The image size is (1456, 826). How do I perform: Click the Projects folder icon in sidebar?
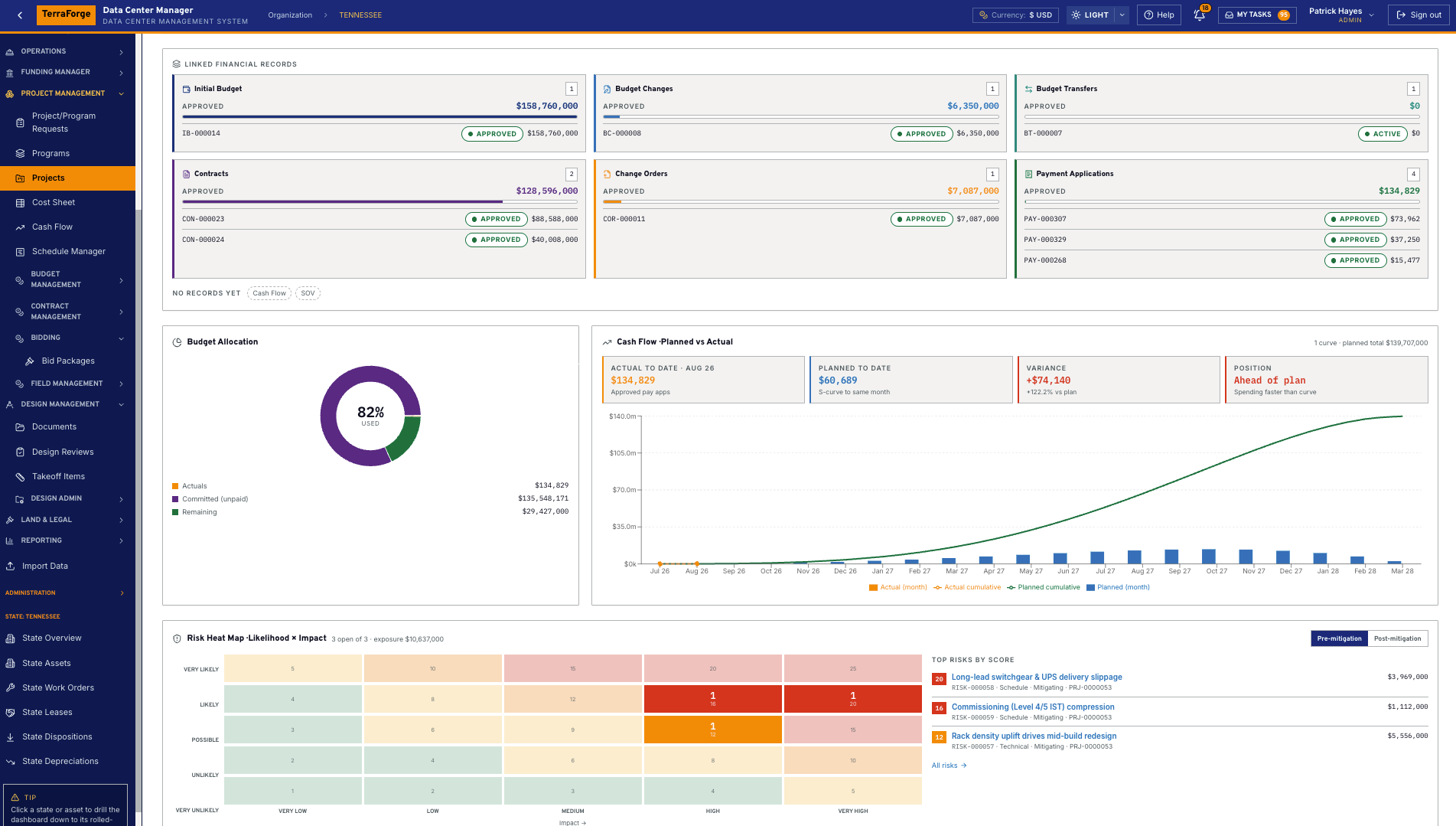click(20, 178)
